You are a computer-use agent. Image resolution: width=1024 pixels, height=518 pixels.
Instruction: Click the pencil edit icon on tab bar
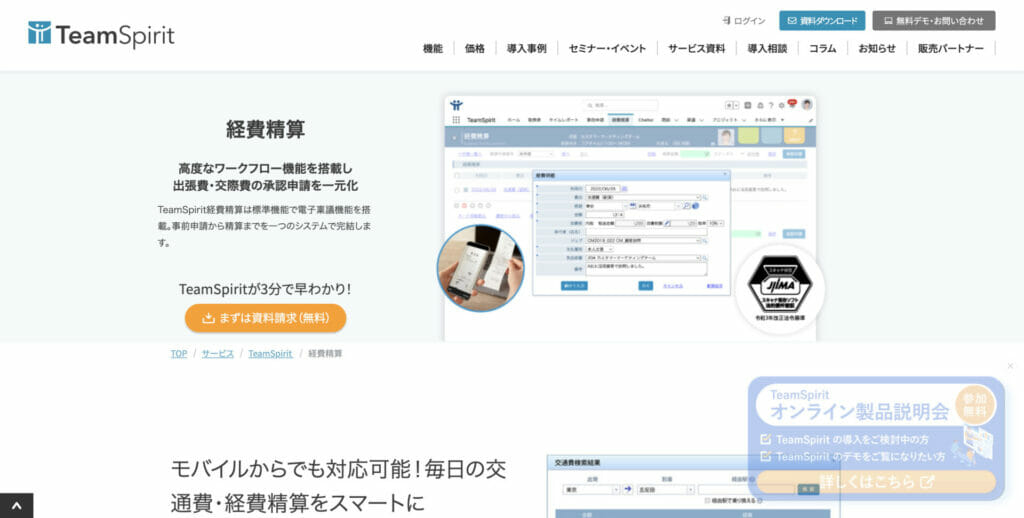pyautogui.click(x=810, y=120)
